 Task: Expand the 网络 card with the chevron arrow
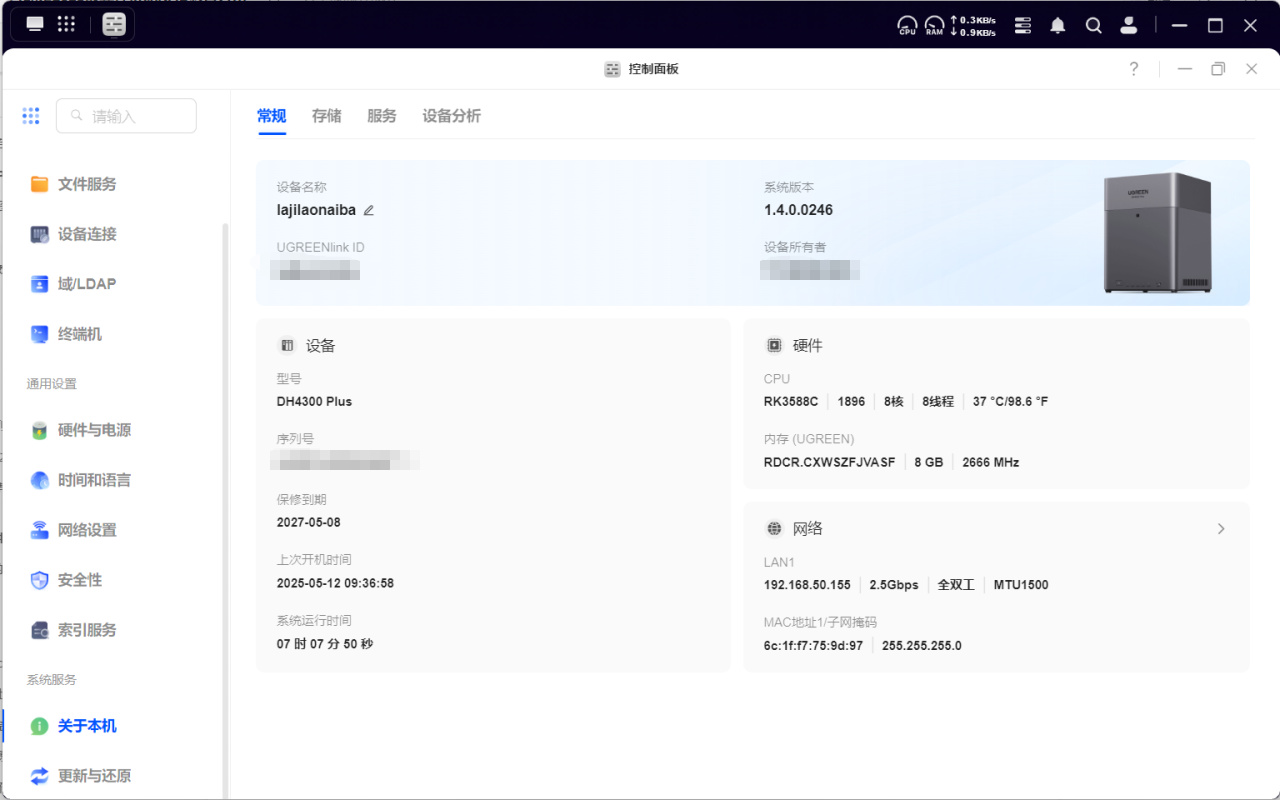1221,529
